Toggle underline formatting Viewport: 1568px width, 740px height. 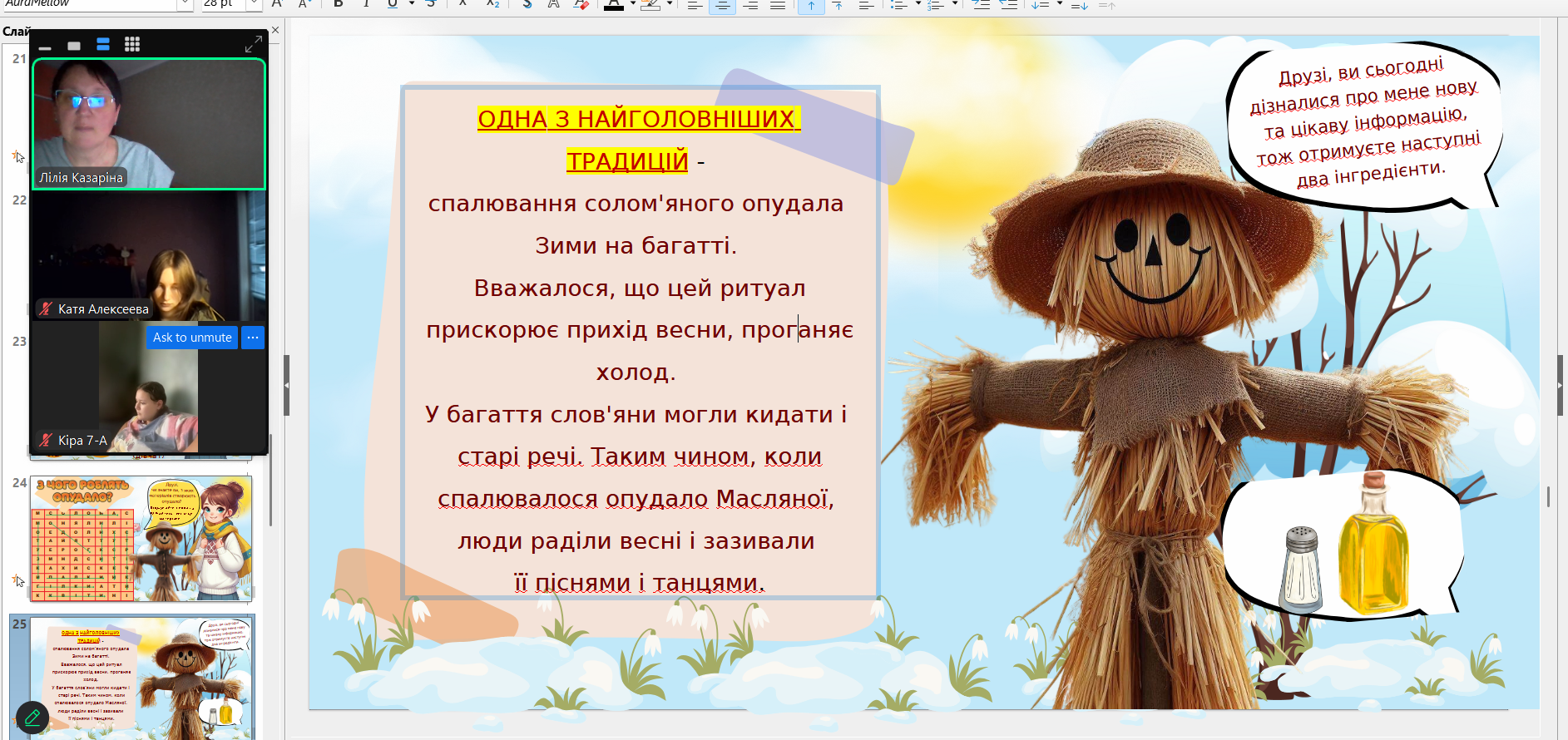393,4
